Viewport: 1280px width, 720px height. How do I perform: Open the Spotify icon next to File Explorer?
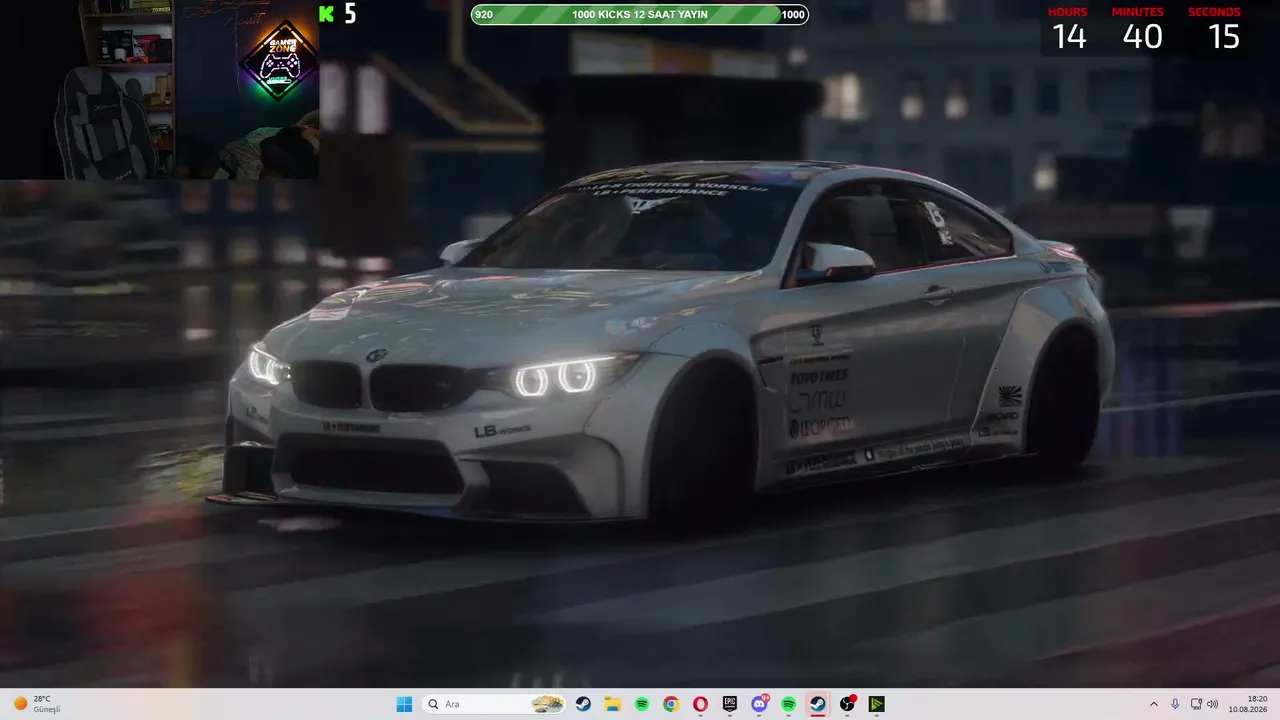click(x=642, y=704)
